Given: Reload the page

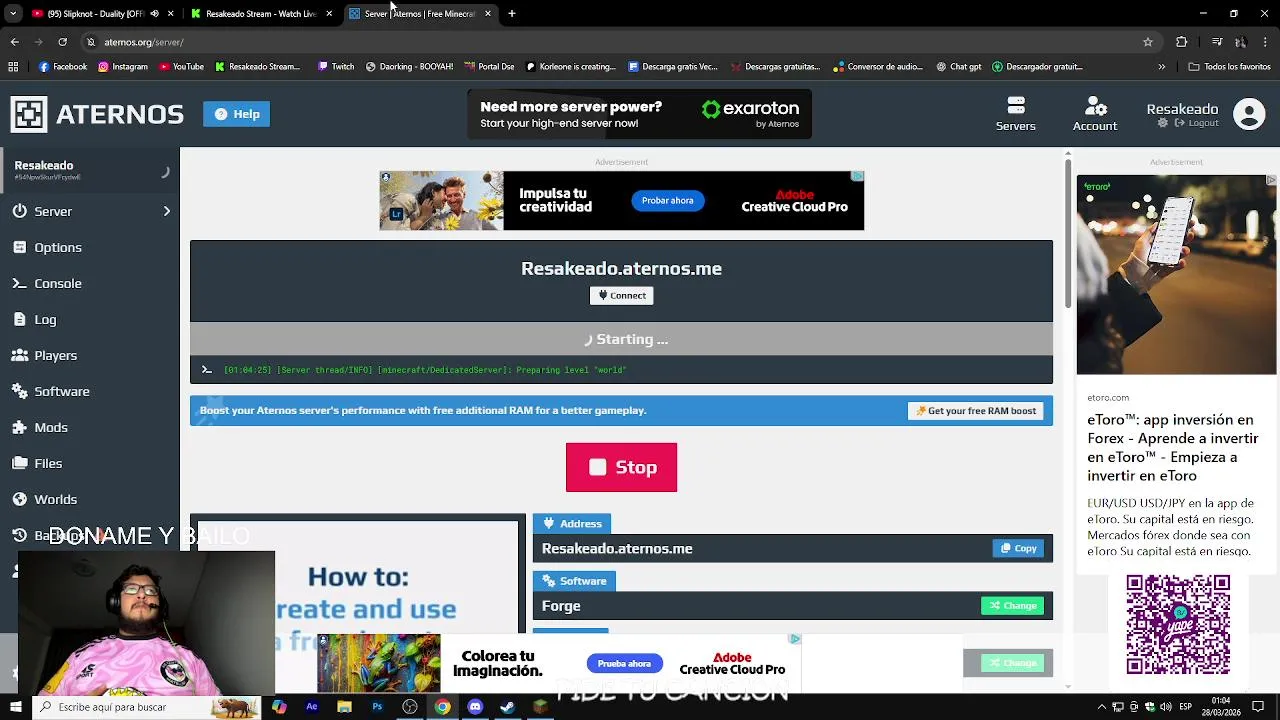Looking at the screenshot, I should [x=62, y=42].
